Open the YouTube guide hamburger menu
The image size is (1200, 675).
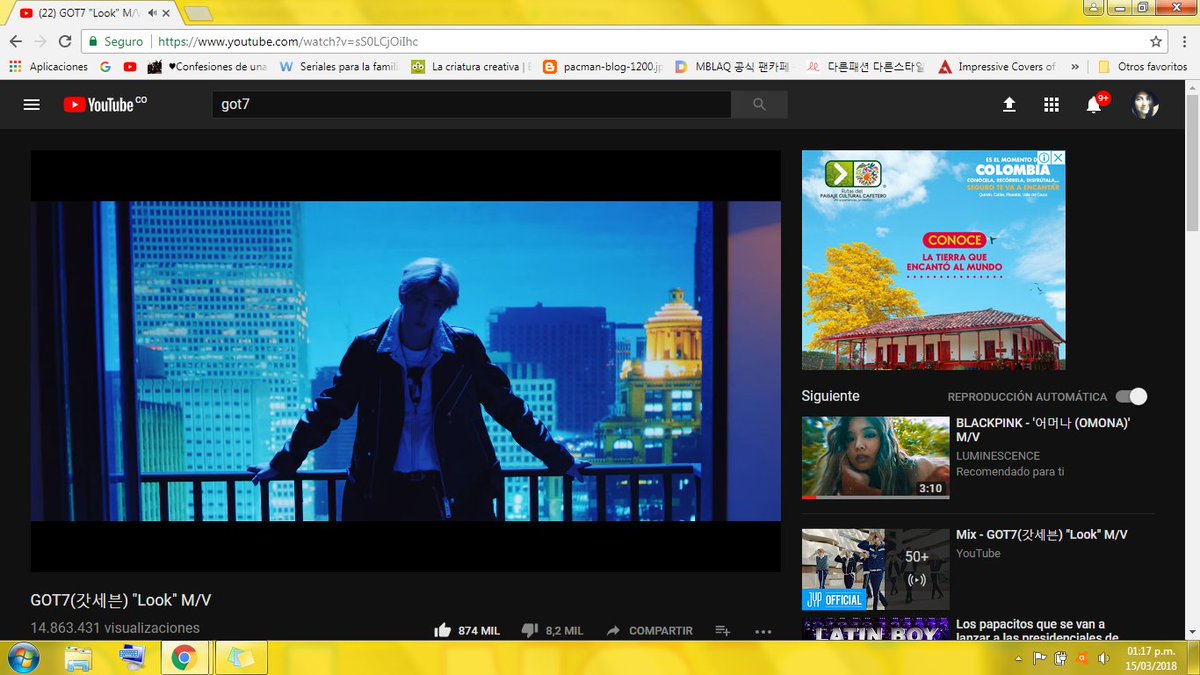point(32,104)
